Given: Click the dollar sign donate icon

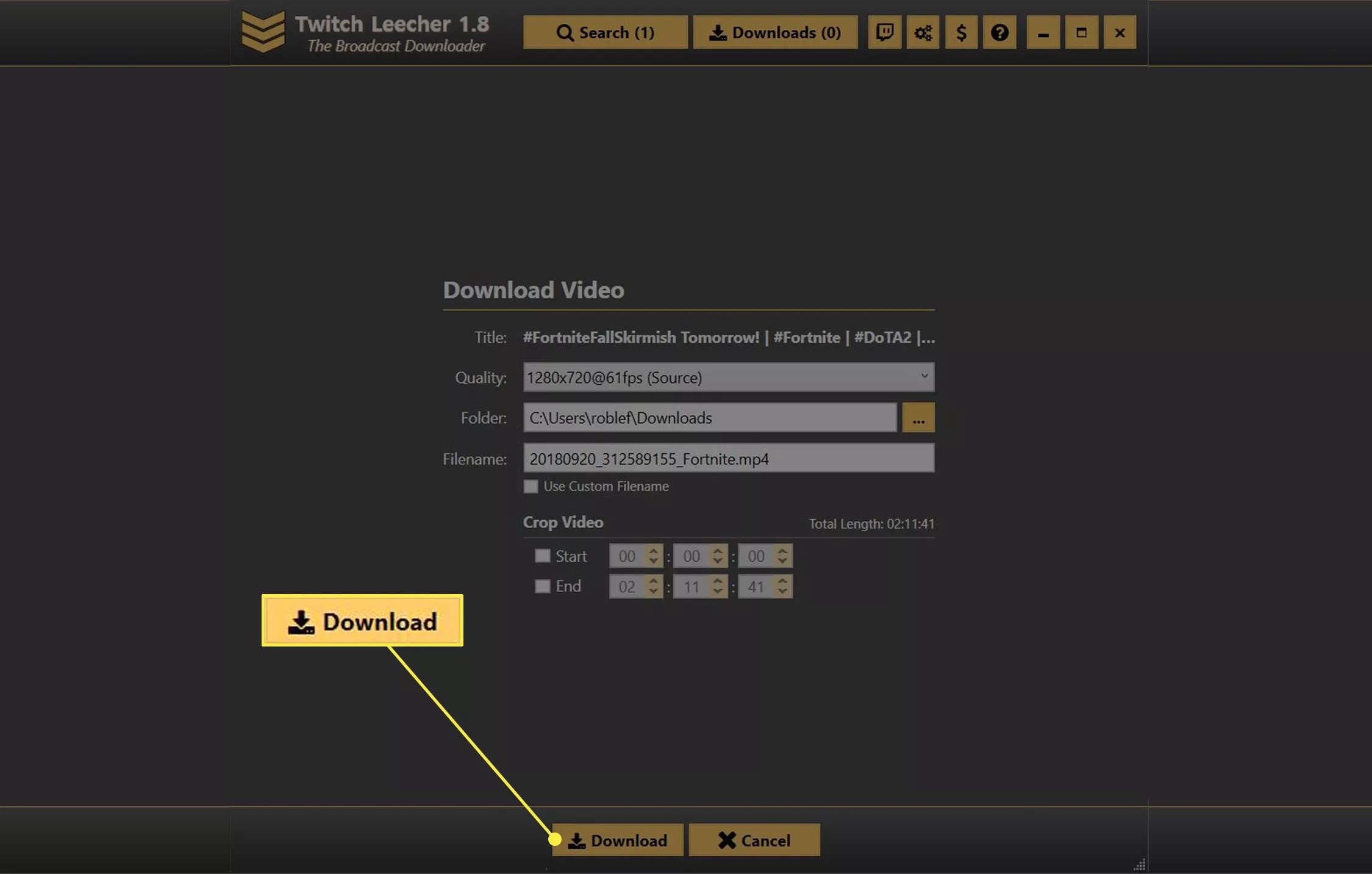Looking at the screenshot, I should pyautogui.click(x=961, y=32).
